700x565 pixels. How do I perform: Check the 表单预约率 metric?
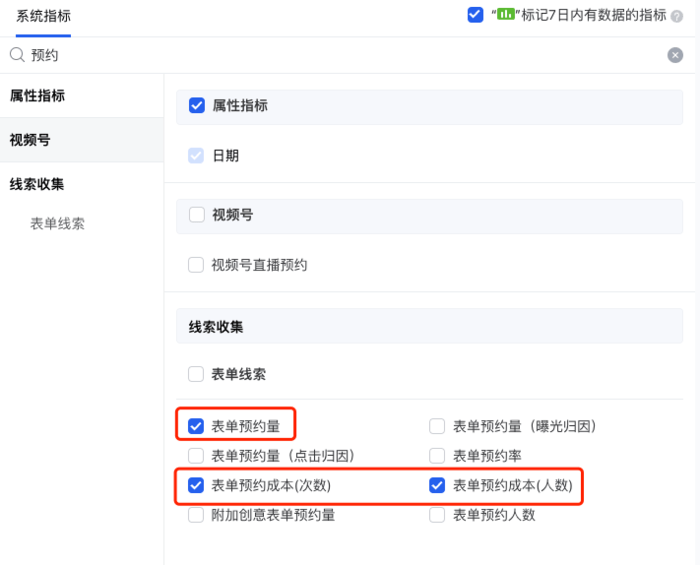tap(437, 456)
